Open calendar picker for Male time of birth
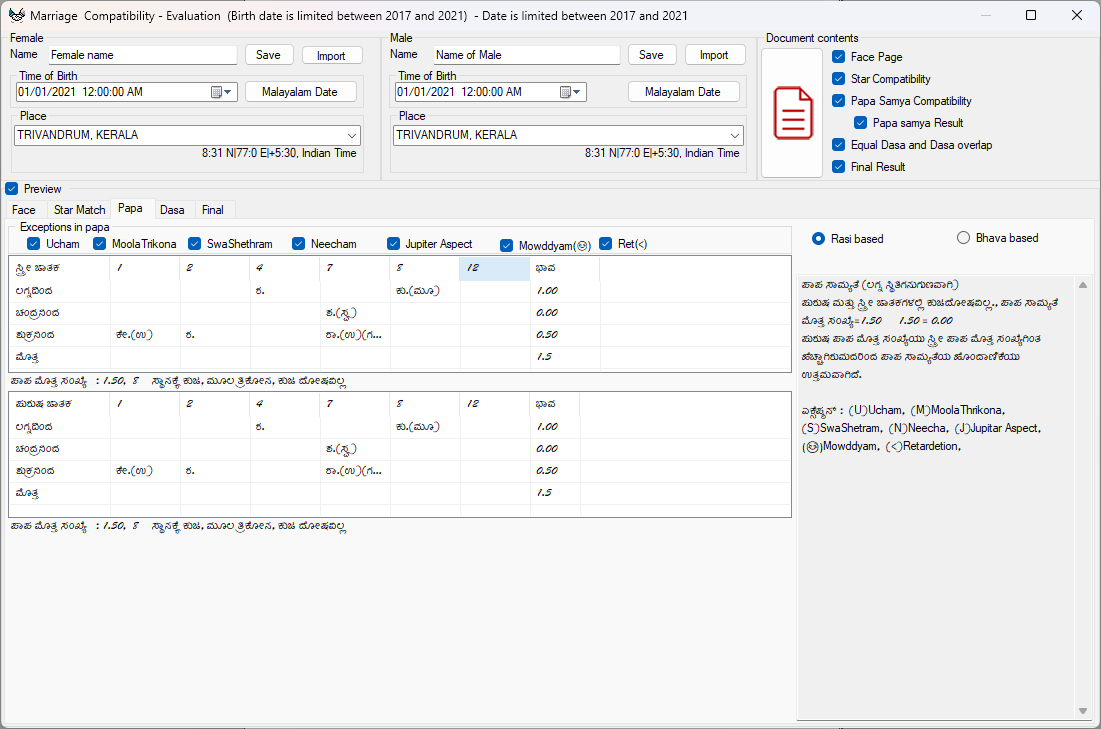This screenshot has width=1101, height=729. (x=565, y=92)
